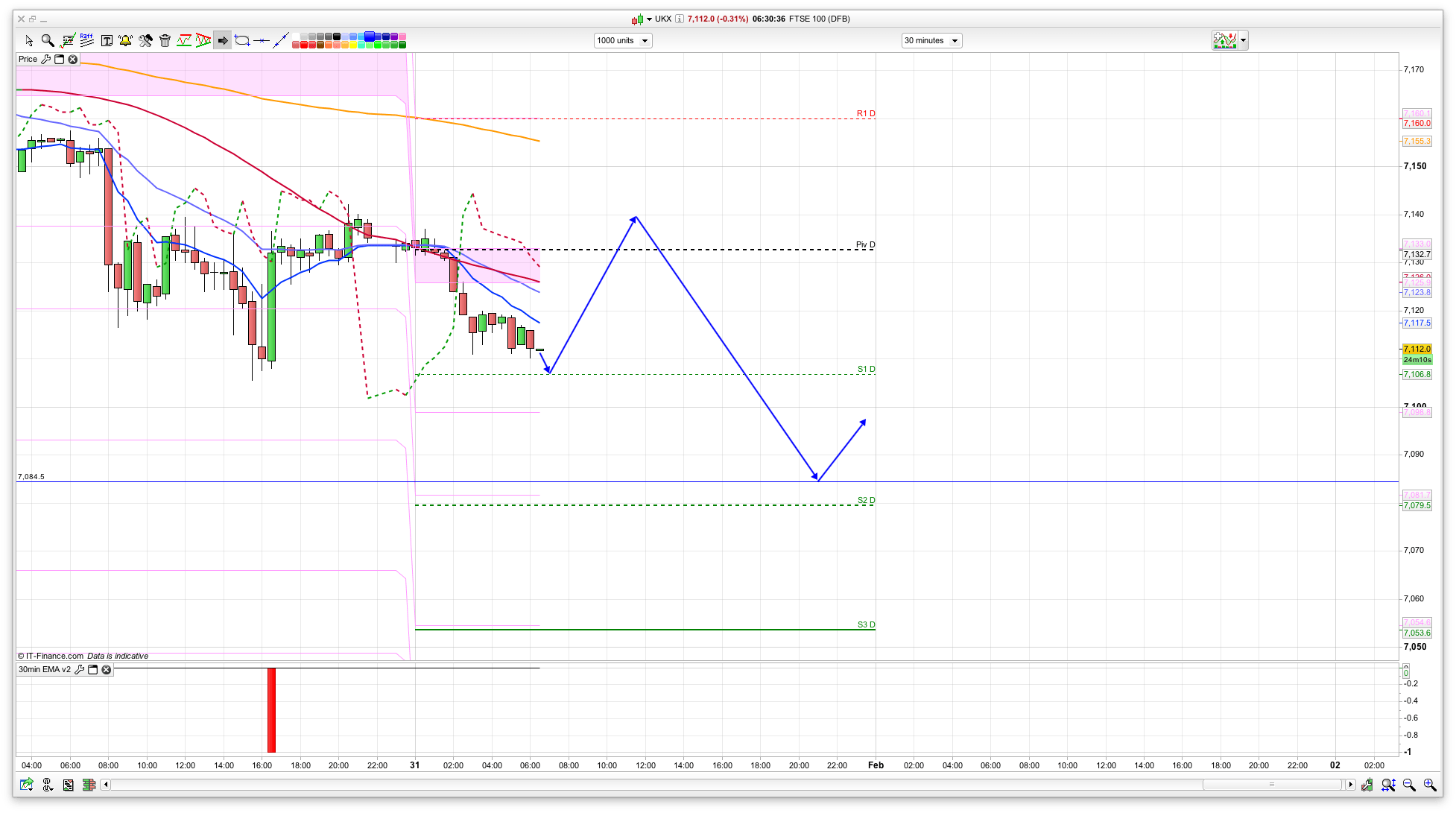Toggle the arrow drawing tool
Viewport: 1456px width, 813px height.
(223, 40)
